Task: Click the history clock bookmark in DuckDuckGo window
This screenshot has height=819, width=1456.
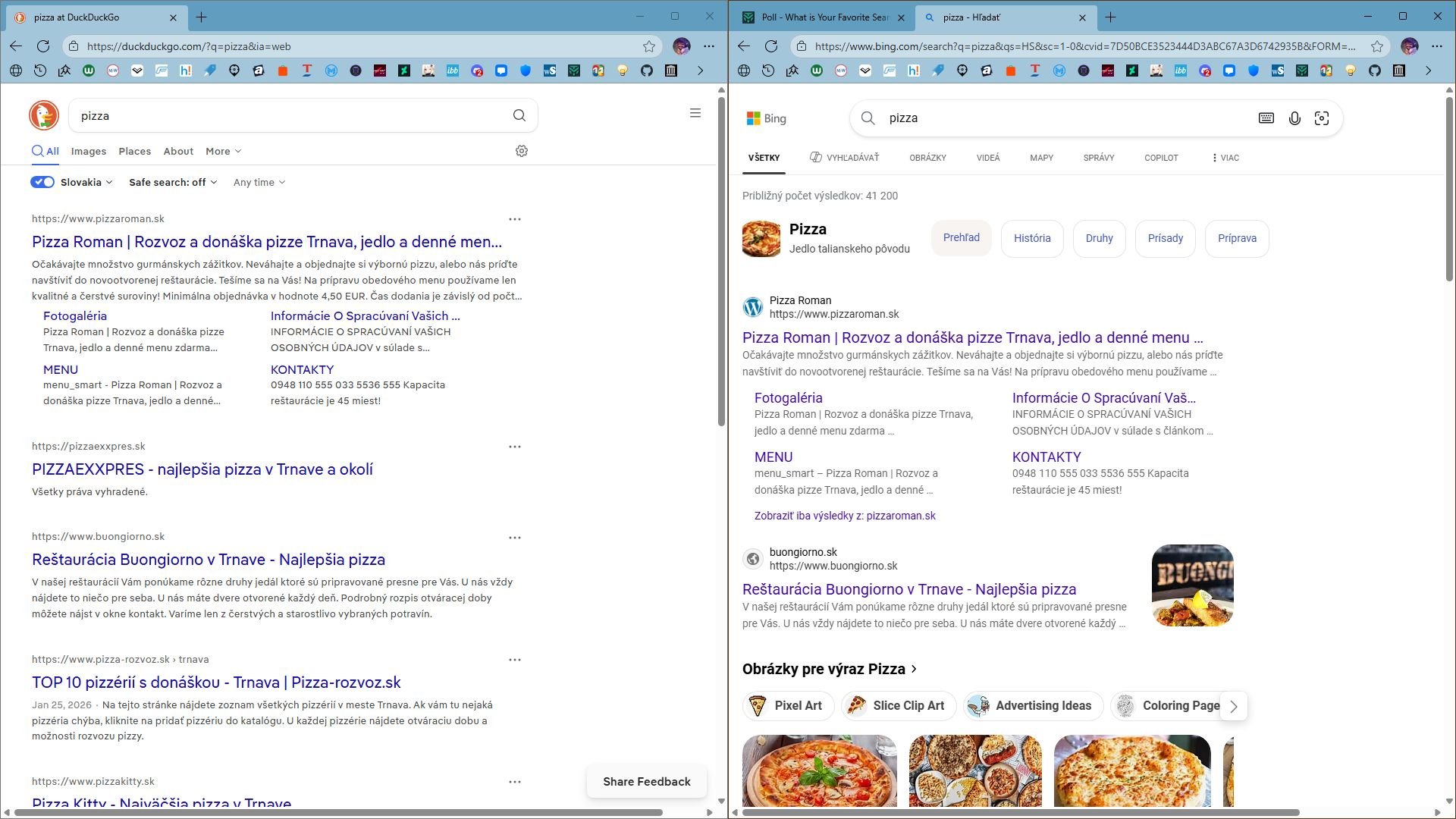Action: 40,71
